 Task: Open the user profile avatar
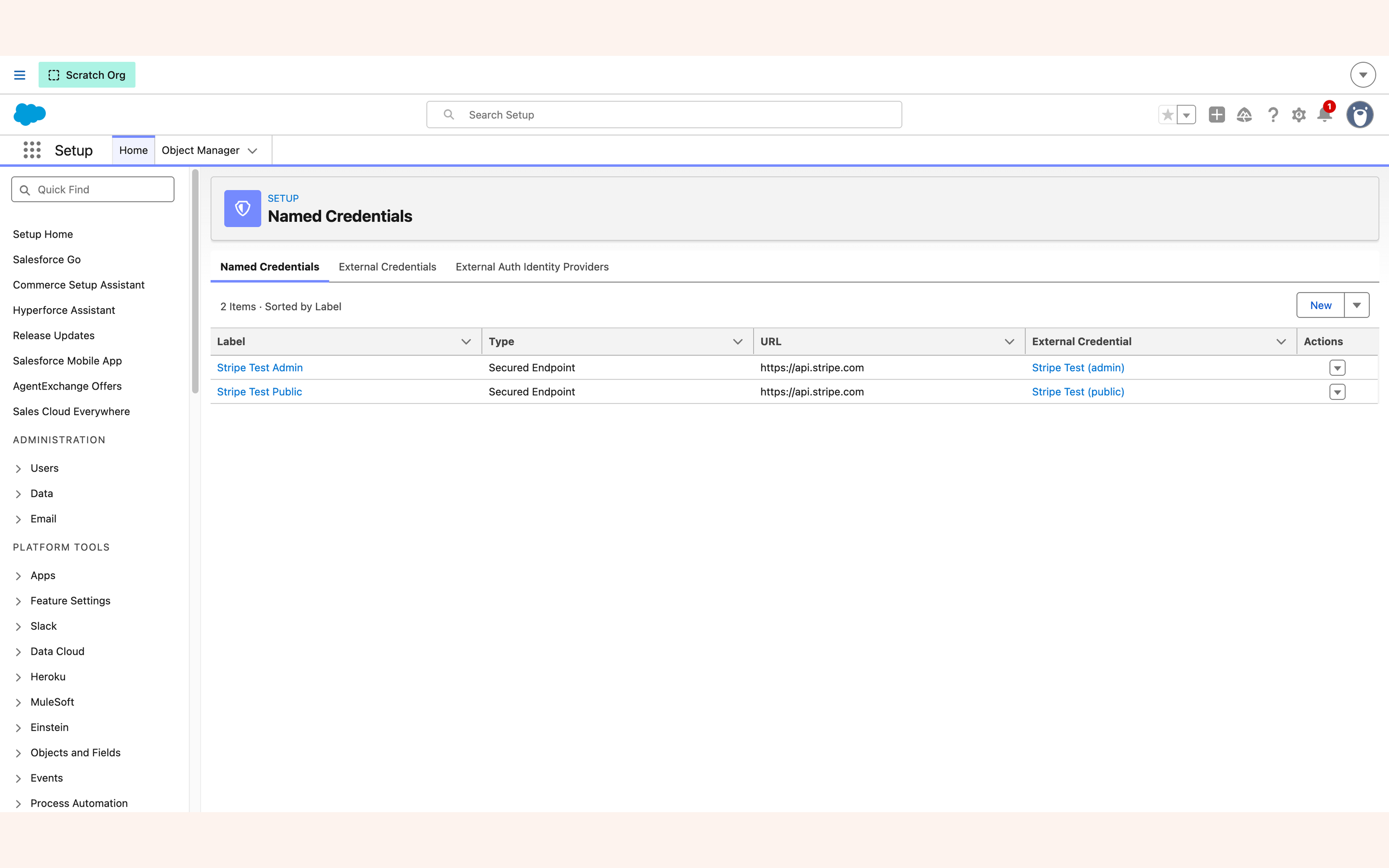1360,115
